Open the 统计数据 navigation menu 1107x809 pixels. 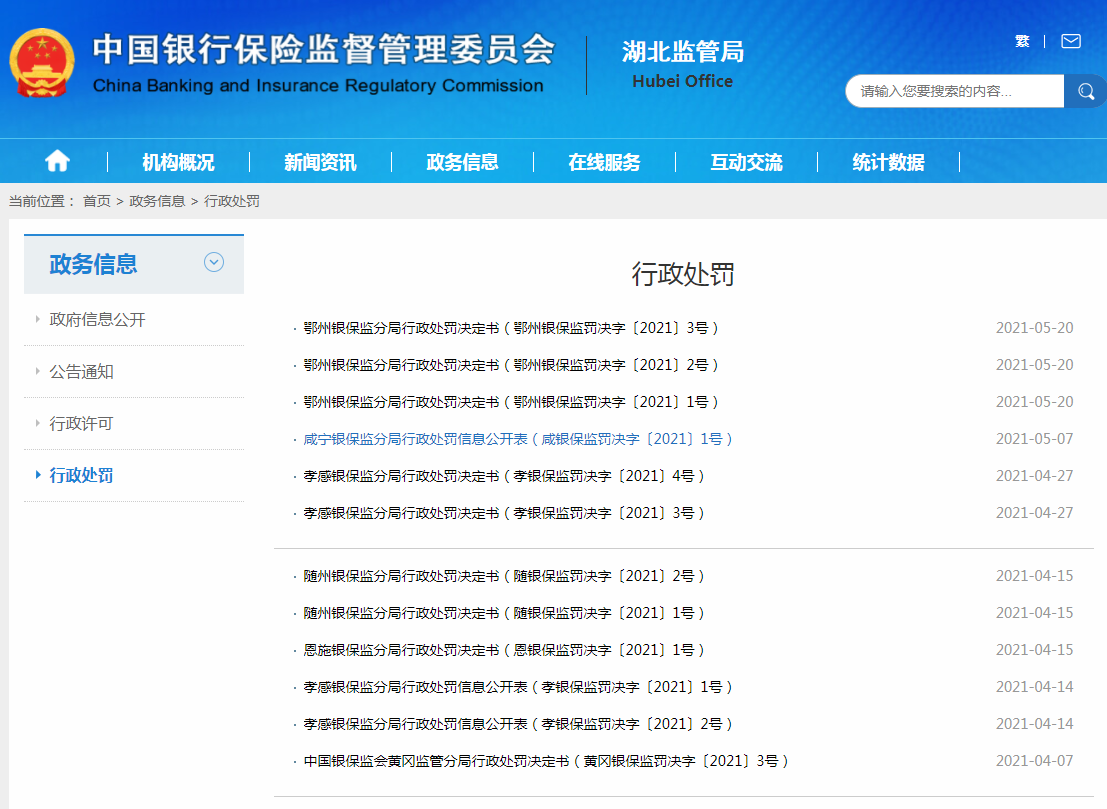coord(888,162)
